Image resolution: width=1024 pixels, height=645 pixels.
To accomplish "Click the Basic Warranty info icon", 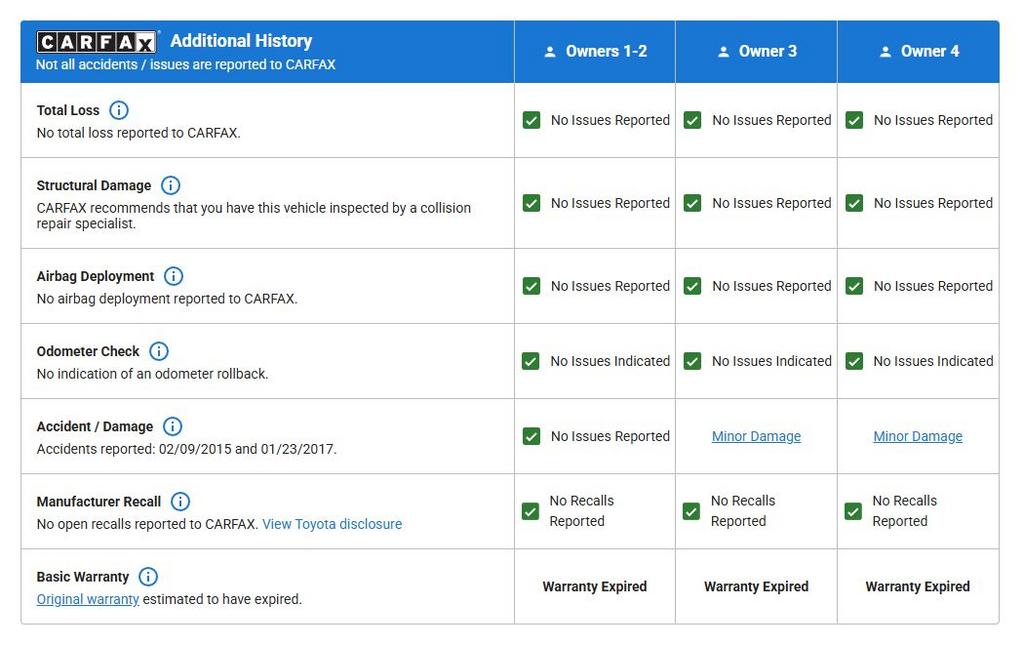I will tap(148, 576).
